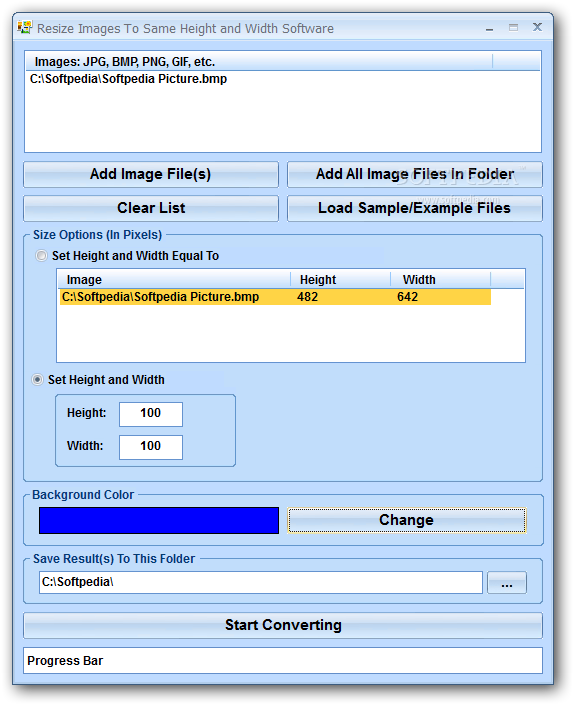Minimize the Resize Images window

(x=489, y=29)
